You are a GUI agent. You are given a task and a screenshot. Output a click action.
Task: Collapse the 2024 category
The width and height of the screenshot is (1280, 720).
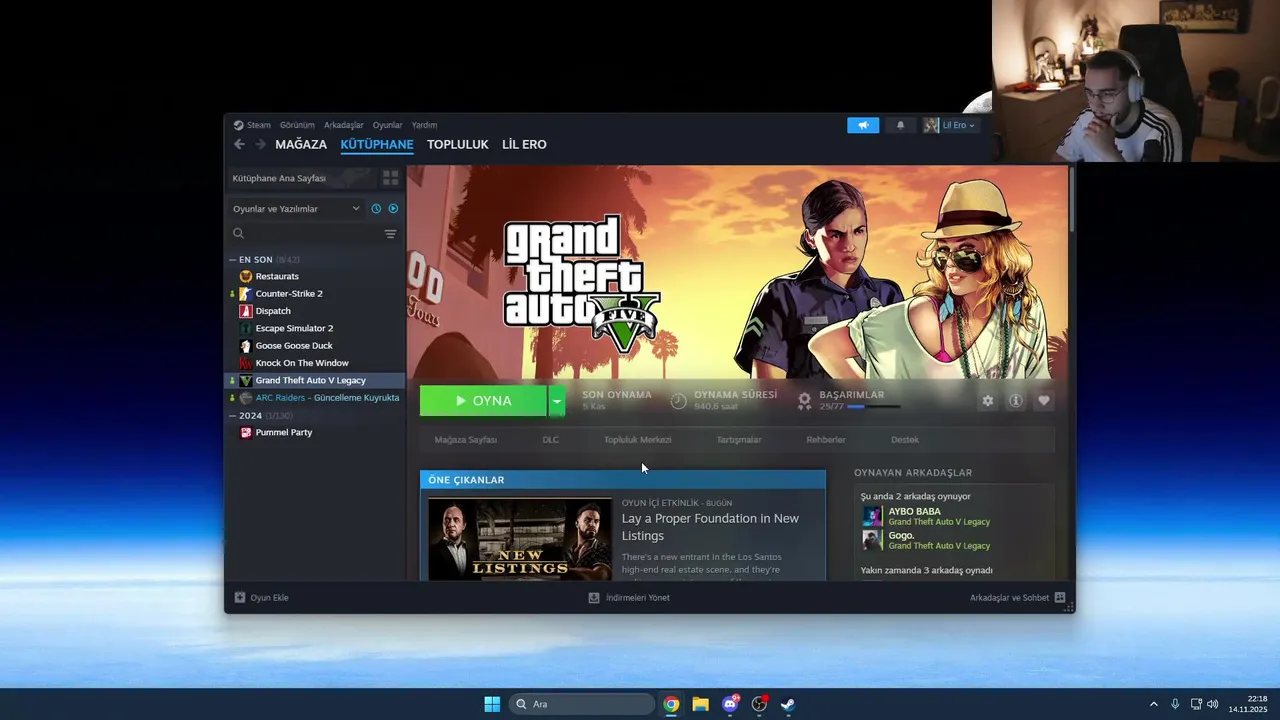point(233,415)
